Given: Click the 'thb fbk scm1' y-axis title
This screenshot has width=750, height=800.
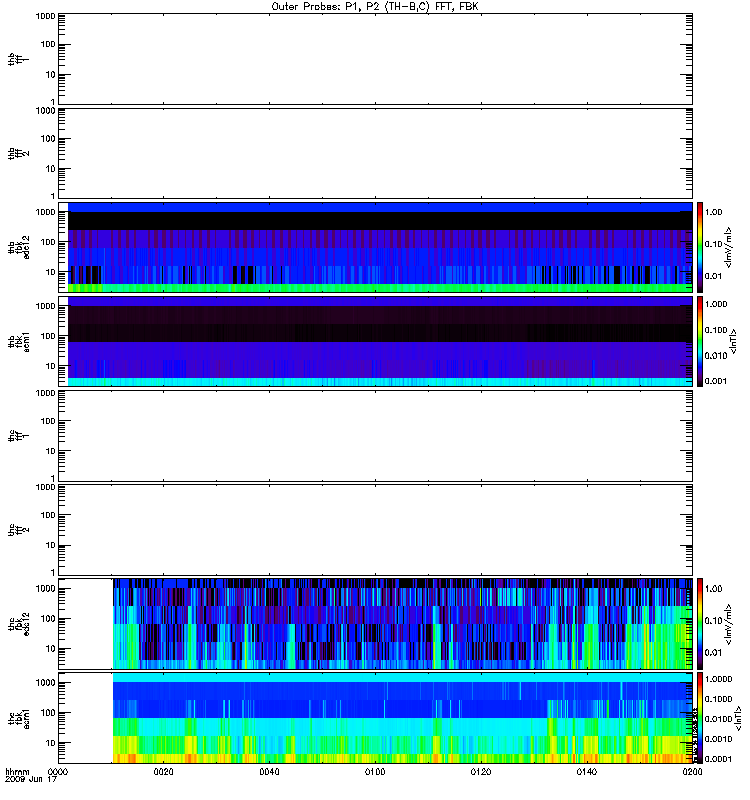Looking at the screenshot, I should 18,342.
